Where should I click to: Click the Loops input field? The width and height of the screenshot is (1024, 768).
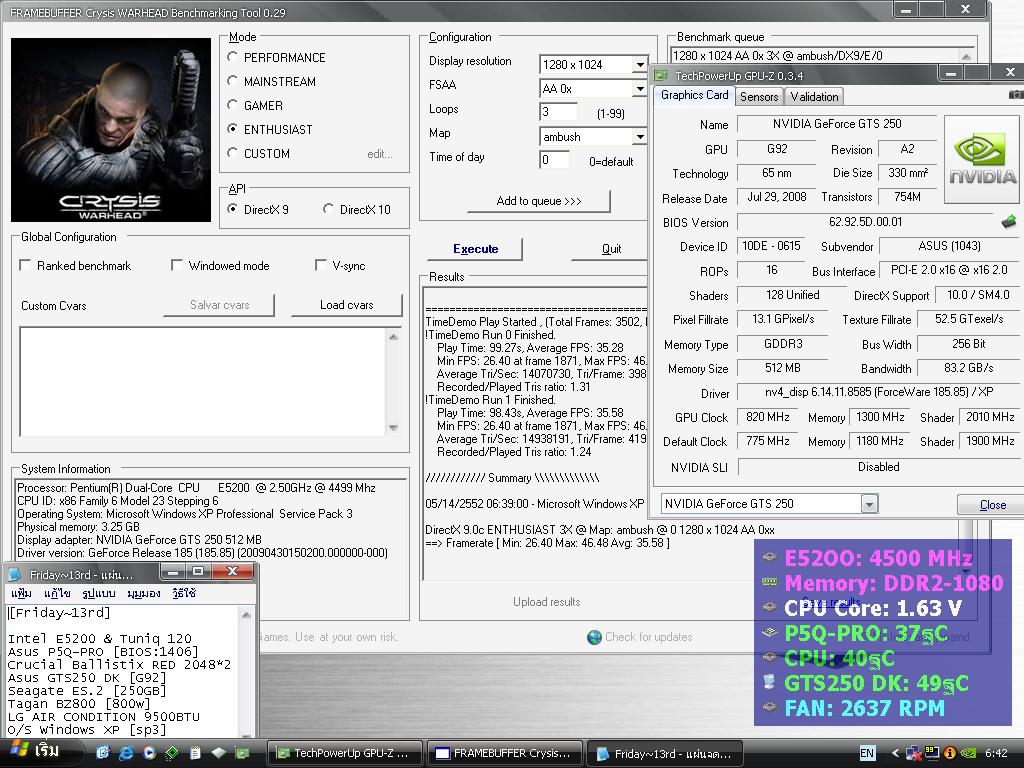click(558, 112)
